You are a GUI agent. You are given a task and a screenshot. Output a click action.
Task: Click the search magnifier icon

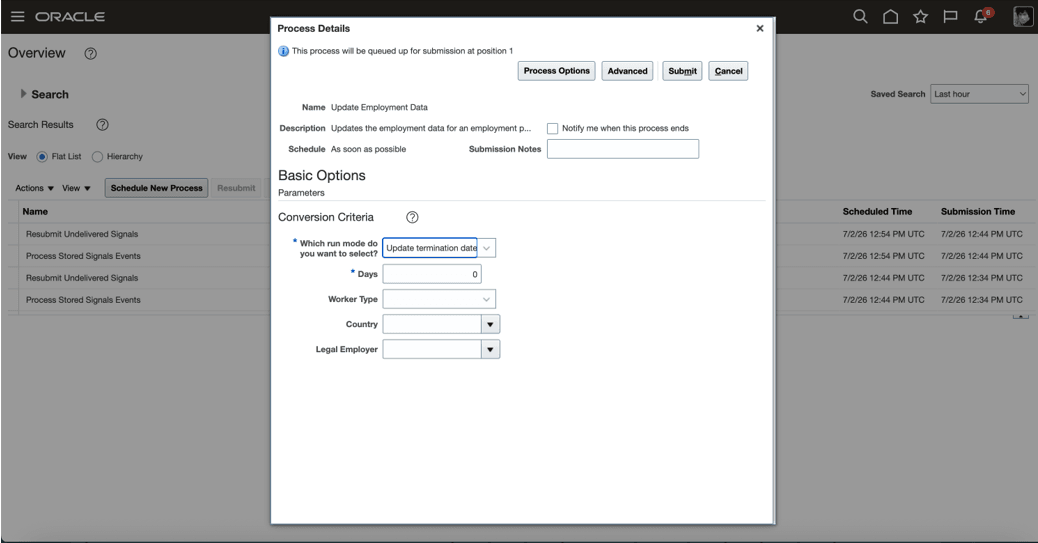point(860,17)
